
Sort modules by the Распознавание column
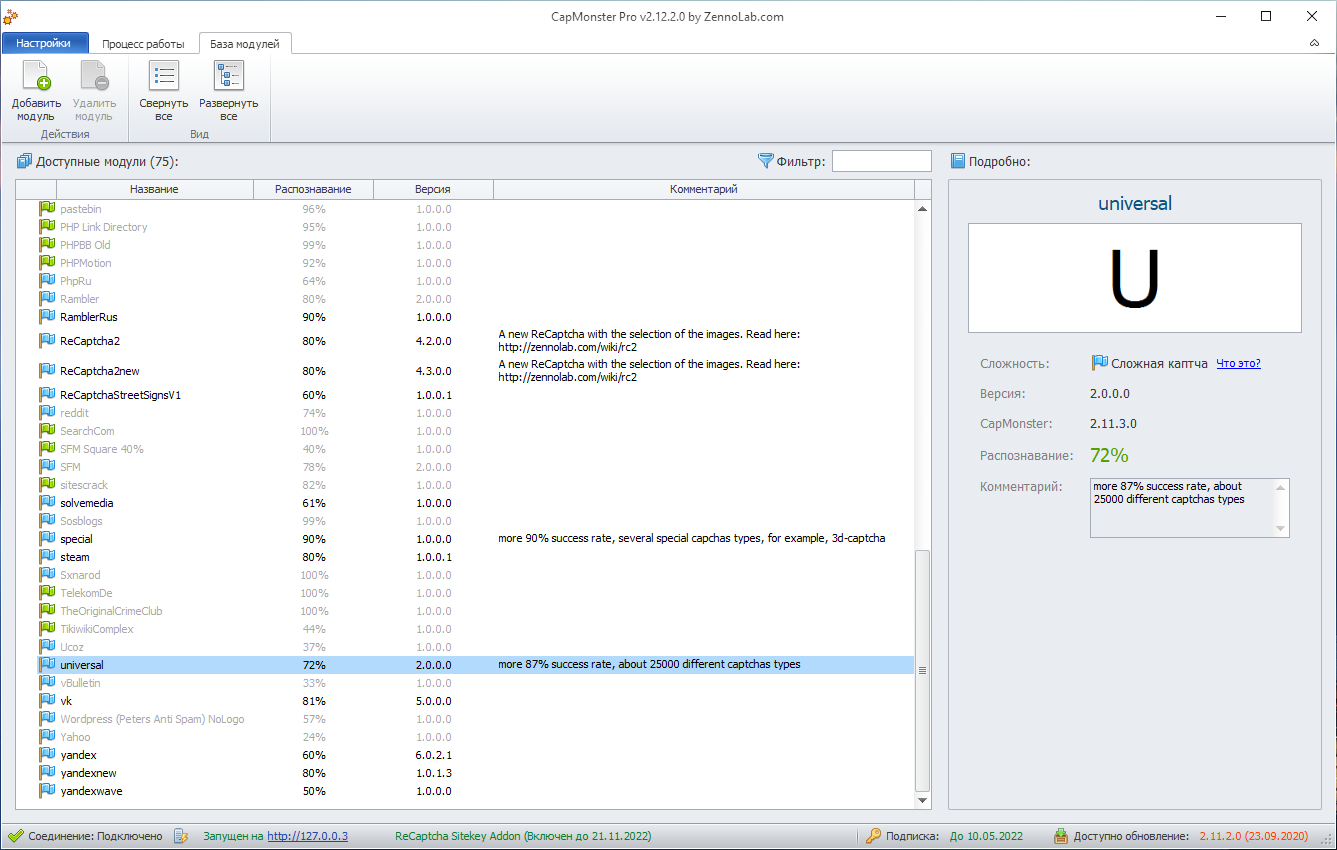pos(313,189)
